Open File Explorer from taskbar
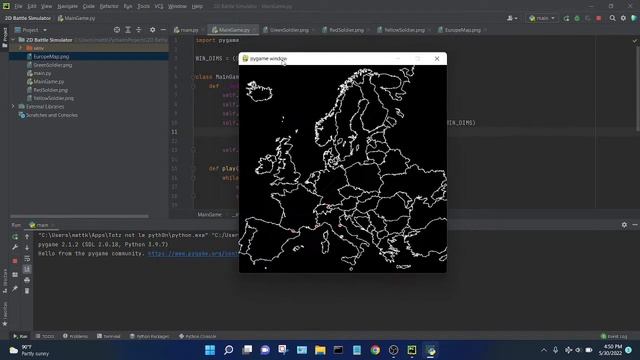 (320, 350)
